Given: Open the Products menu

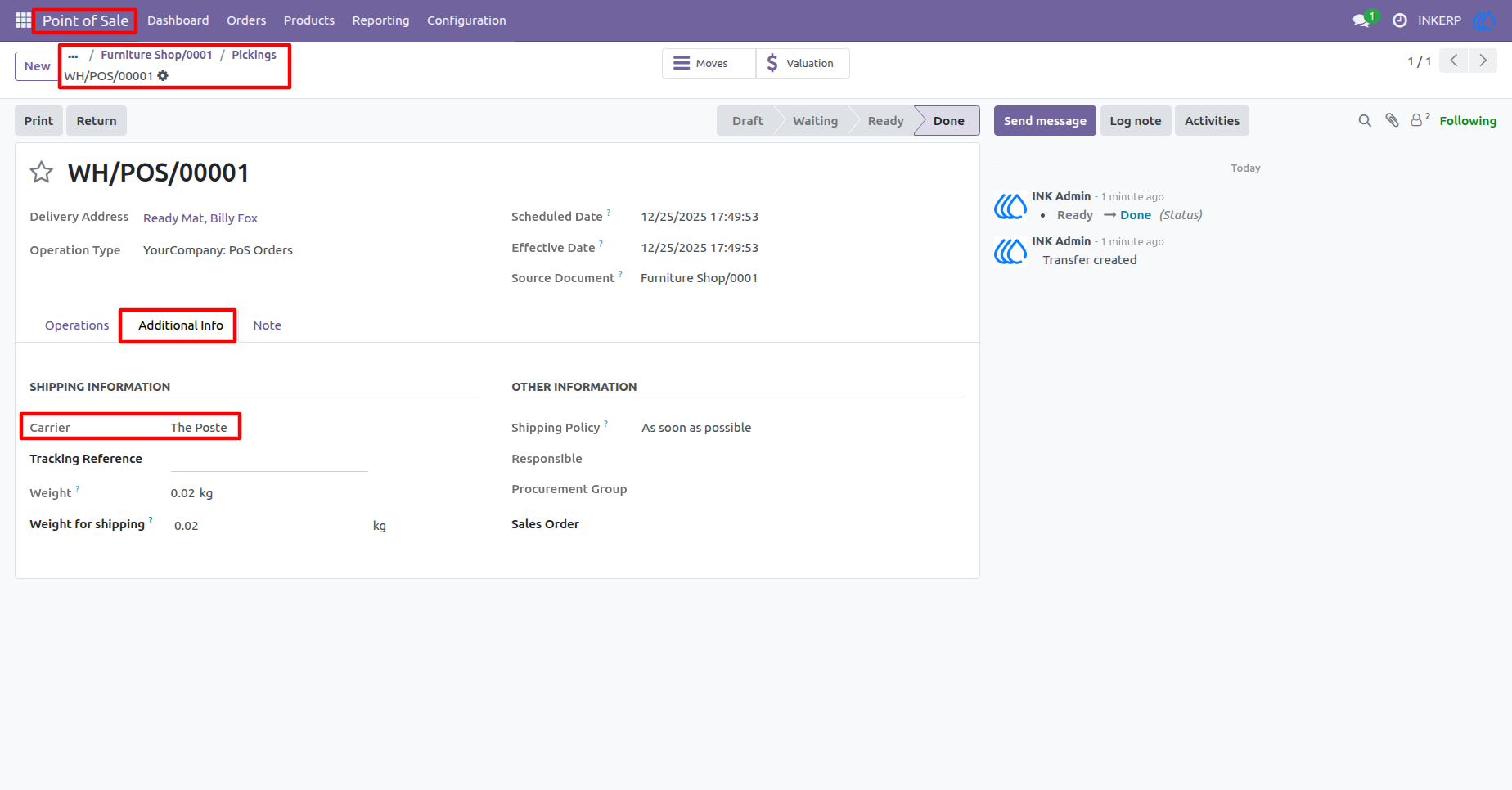Looking at the screenshot, I should [x=309, y=20].
